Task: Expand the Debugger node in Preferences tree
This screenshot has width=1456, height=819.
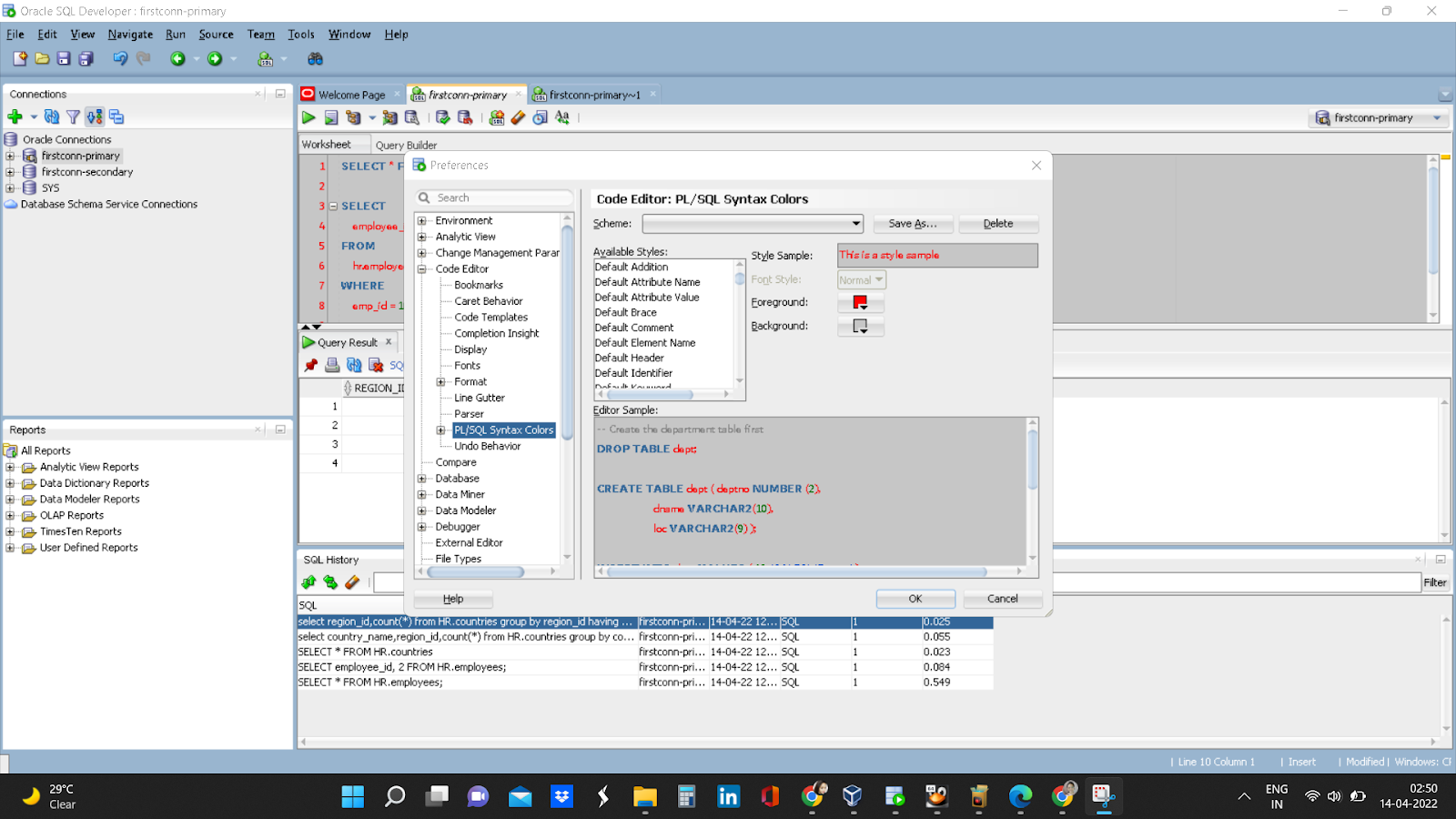Action: point(422,527)
